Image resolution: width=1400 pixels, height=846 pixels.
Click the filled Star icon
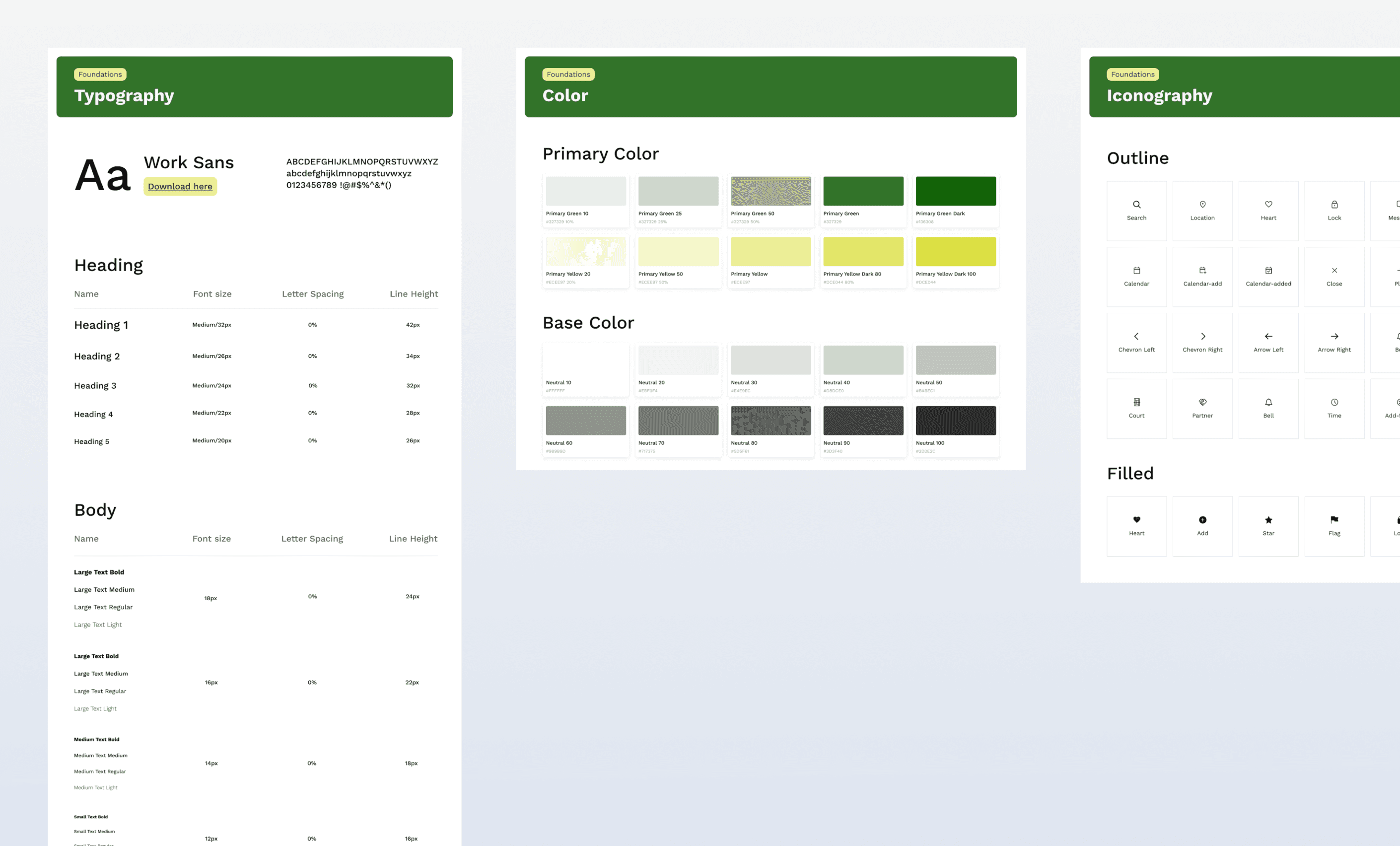point(1268,520)
